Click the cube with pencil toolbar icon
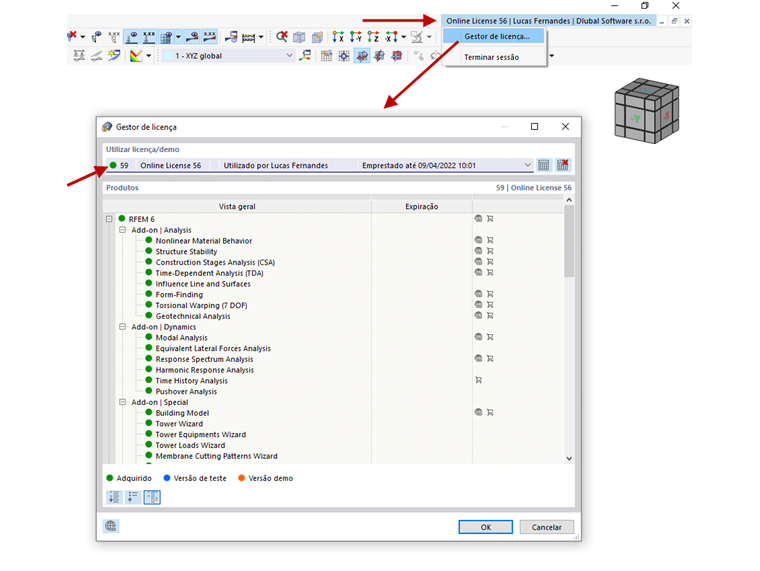 tap(317, 37)
